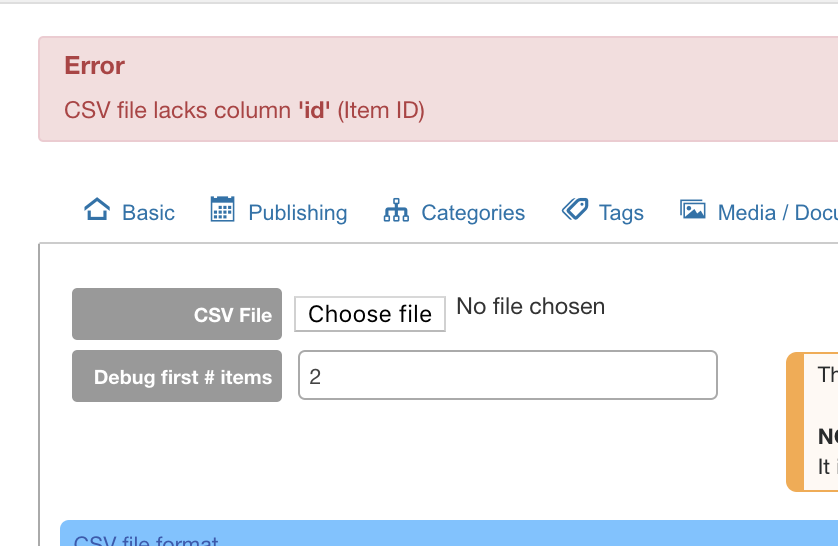838x546 pixels.
Task: Click the 'No file chosen' text
Action: click(531, 307)
